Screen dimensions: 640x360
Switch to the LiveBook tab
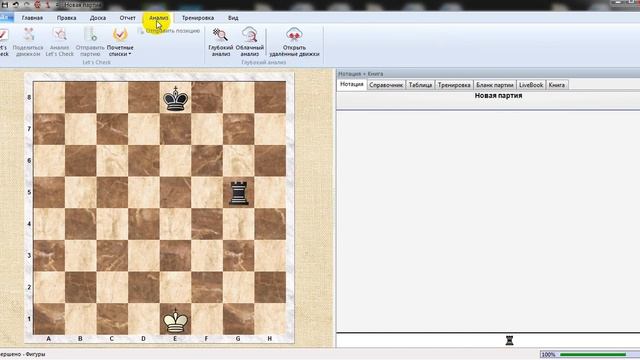[x=531, y=85]
